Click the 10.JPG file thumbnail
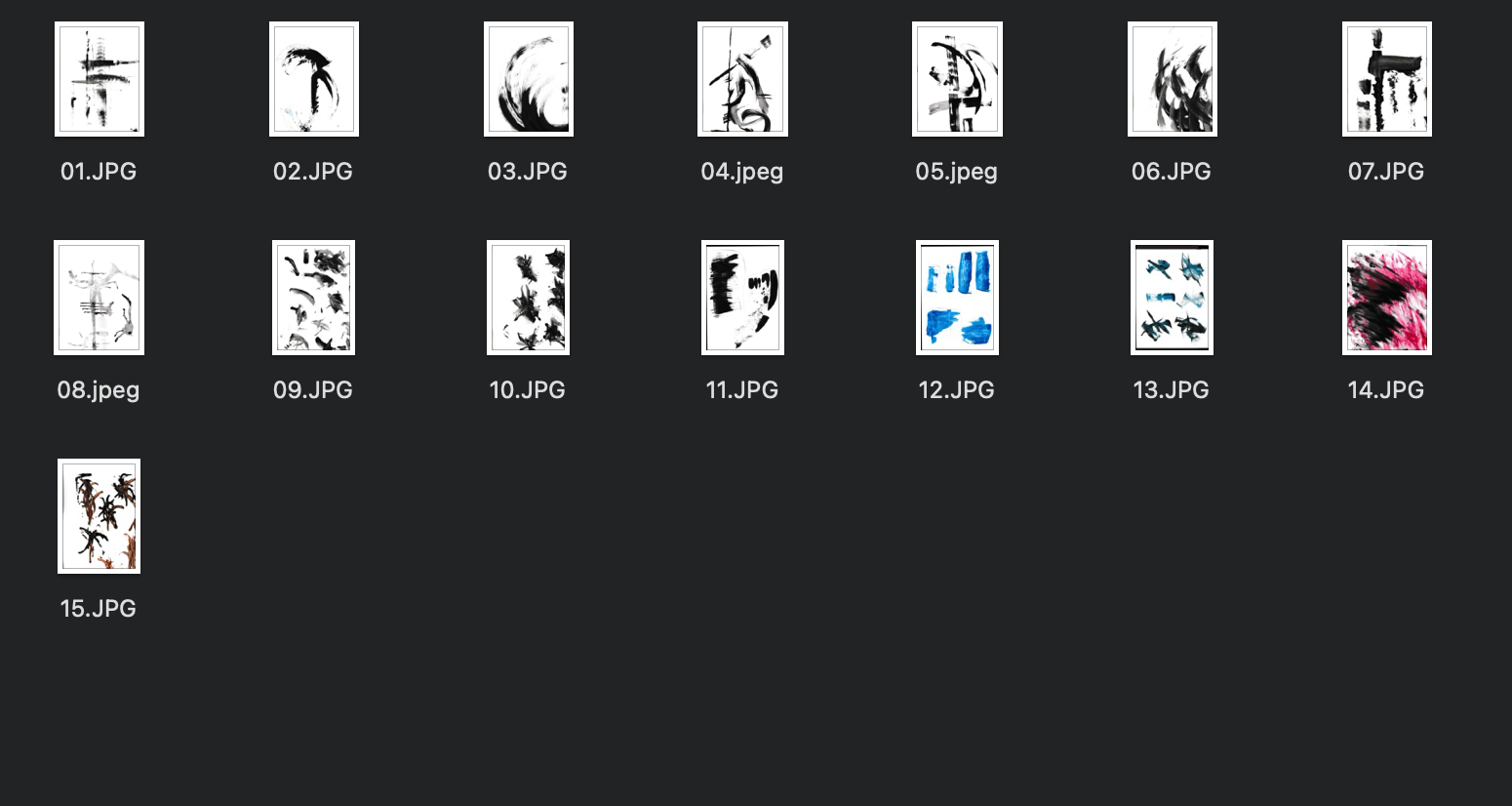The width and height of the screenshot is (1512, 806). [528, 298]
